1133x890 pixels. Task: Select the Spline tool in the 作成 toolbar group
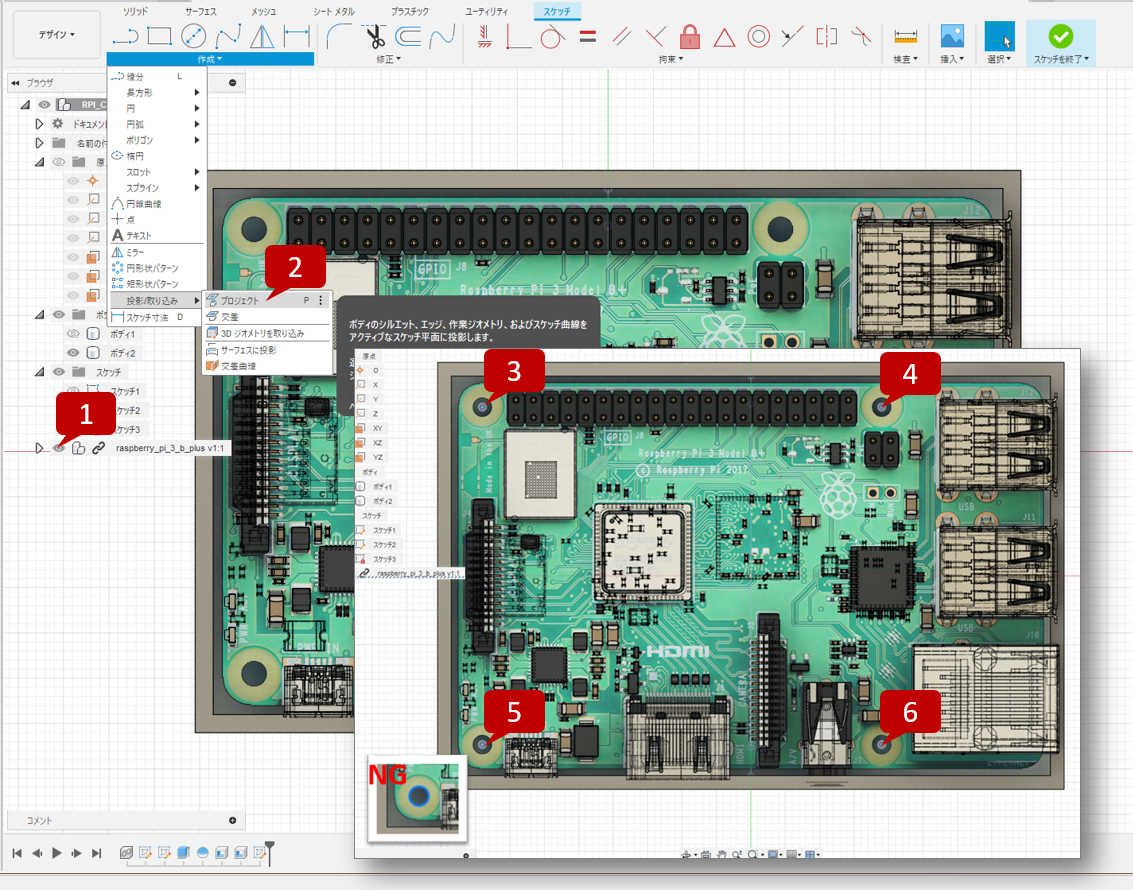tap(228, 35)
